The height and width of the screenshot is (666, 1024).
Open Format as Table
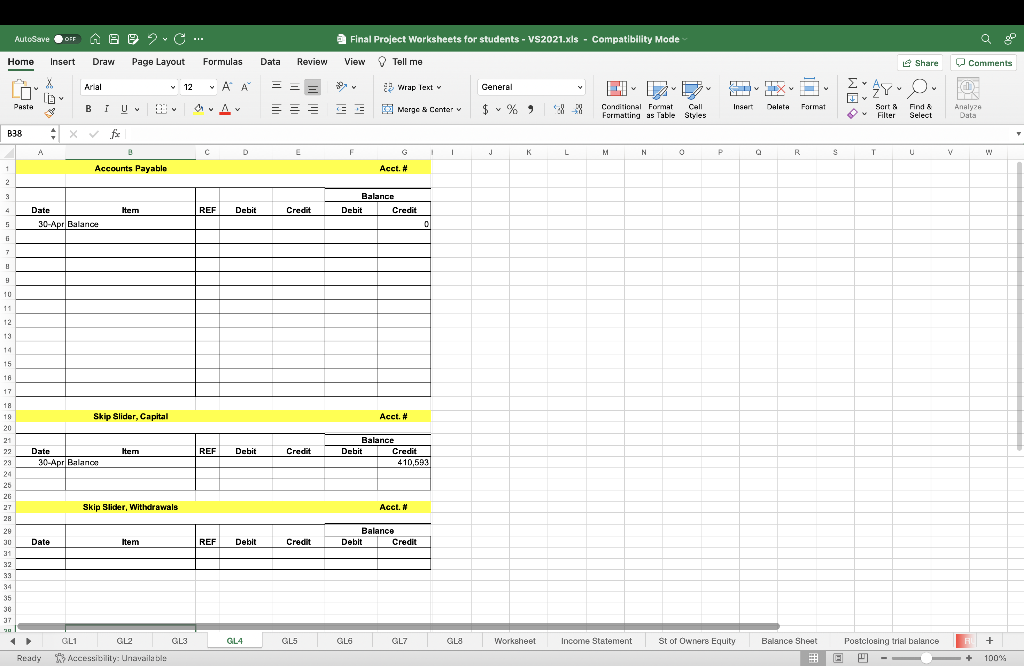coord(660,99)
